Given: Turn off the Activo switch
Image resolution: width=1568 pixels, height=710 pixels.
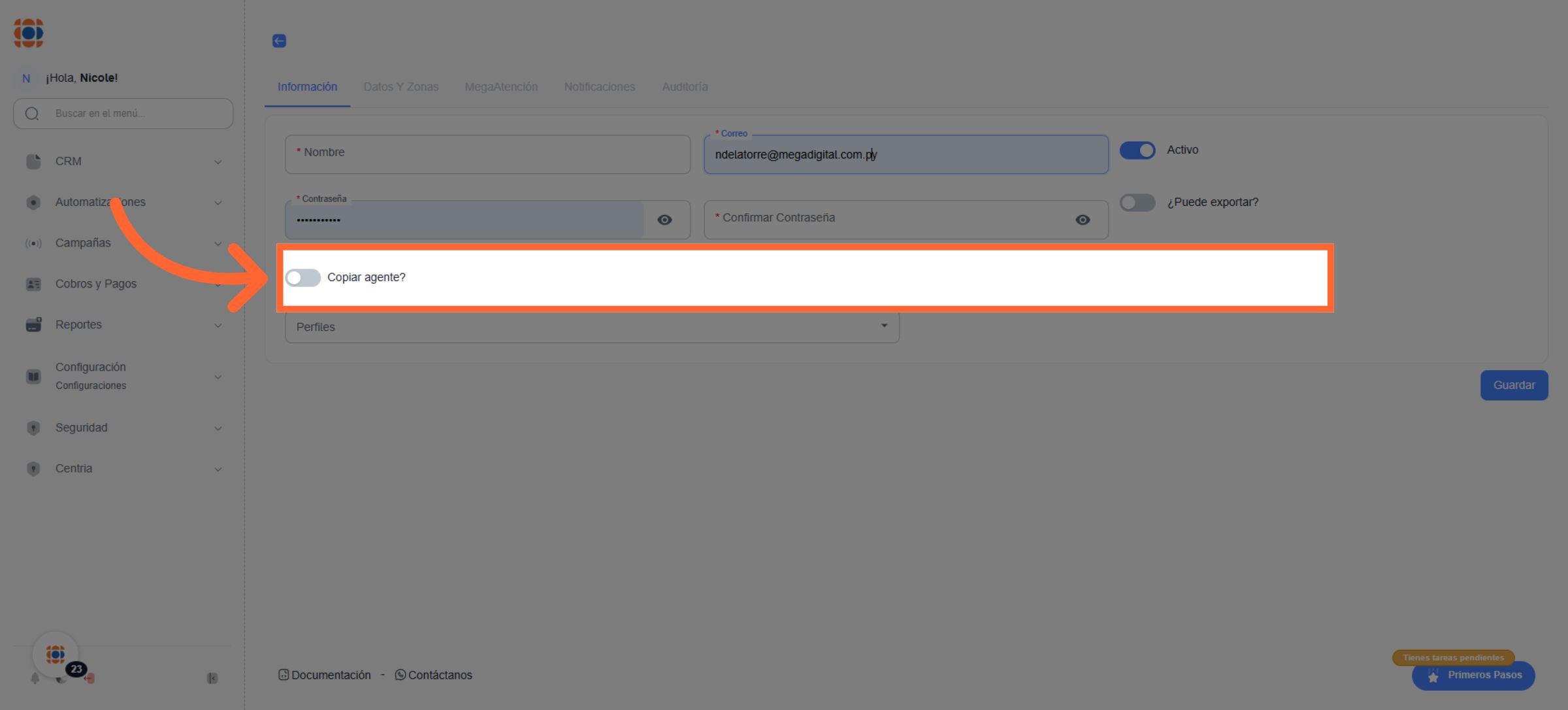Looking at the screenshot, I should 1137,150.
